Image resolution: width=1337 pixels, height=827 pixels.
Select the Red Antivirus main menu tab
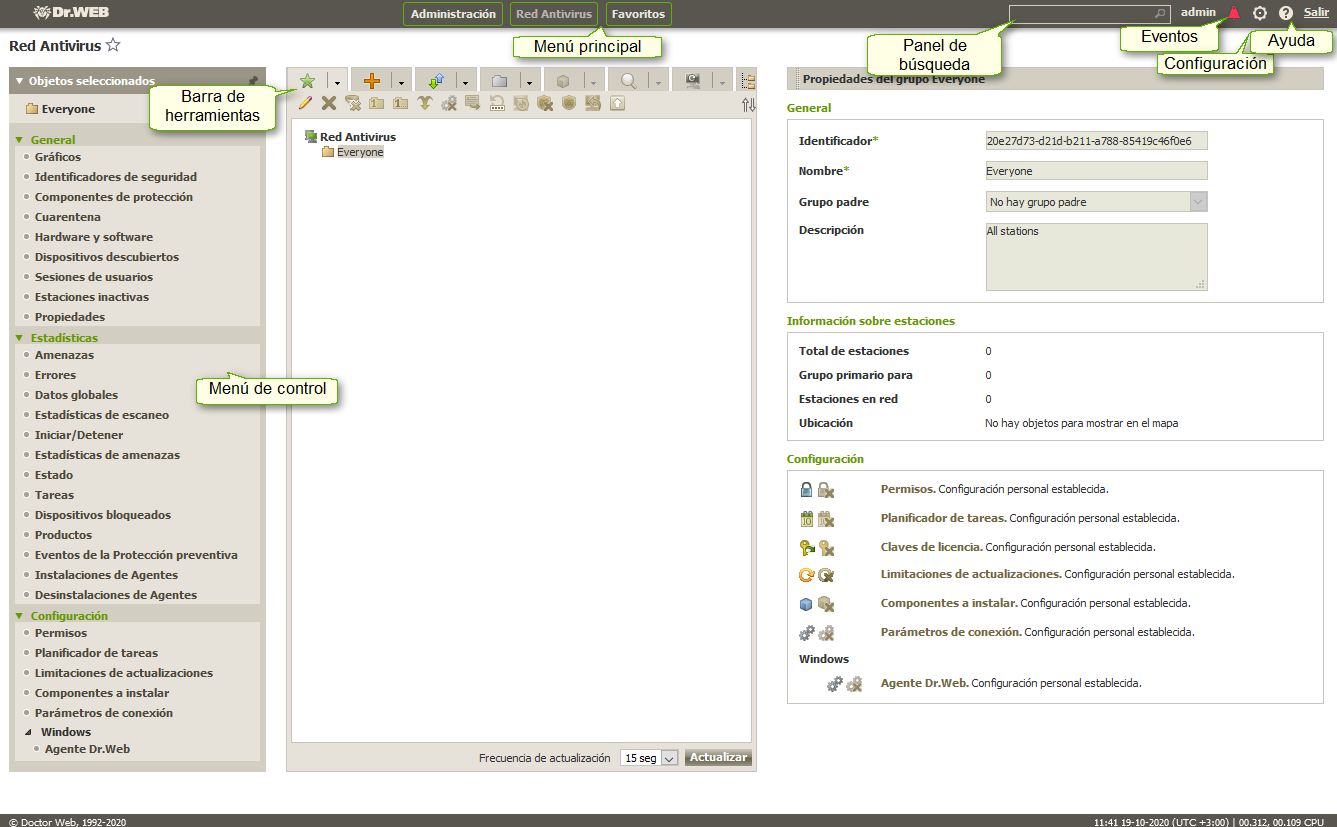(x=554, y=14)
